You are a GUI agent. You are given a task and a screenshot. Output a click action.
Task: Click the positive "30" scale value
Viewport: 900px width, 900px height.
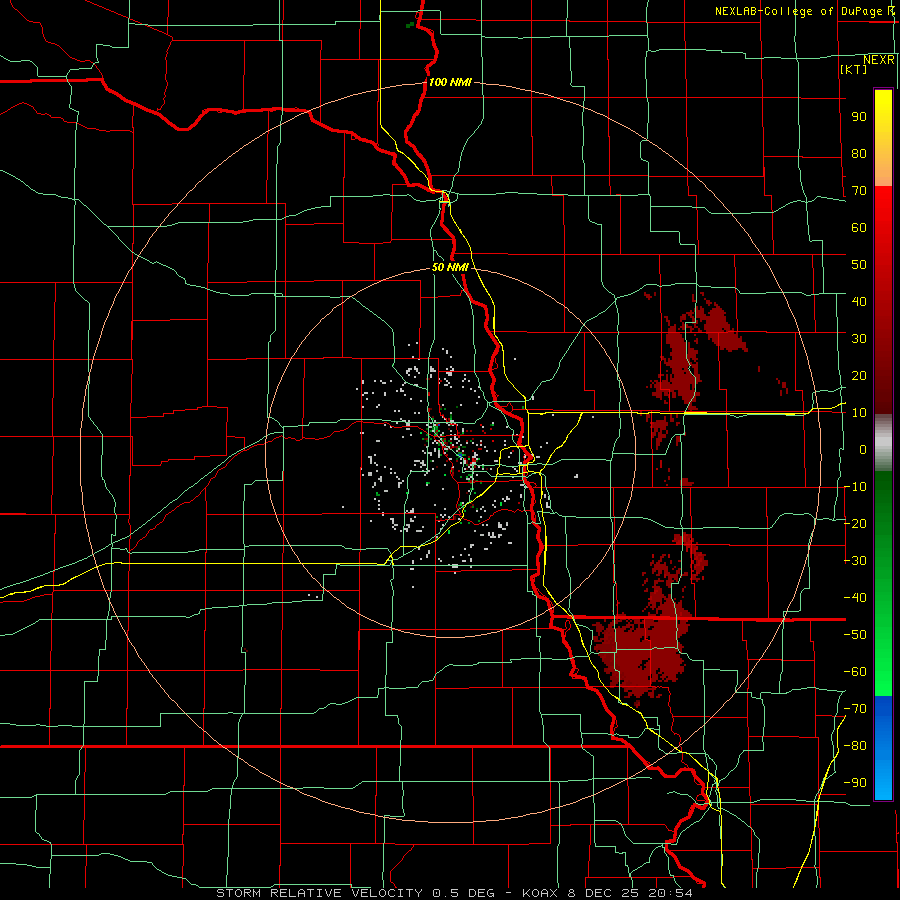click(x=859, y=339)
